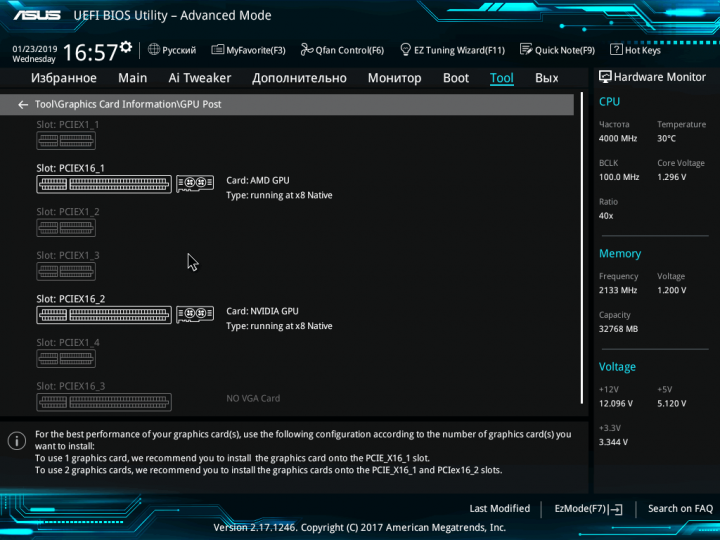Go to the Дополнительно tab
Viewport: 720px width, 540px height.
pyautogui.click(x=299, y=78)
